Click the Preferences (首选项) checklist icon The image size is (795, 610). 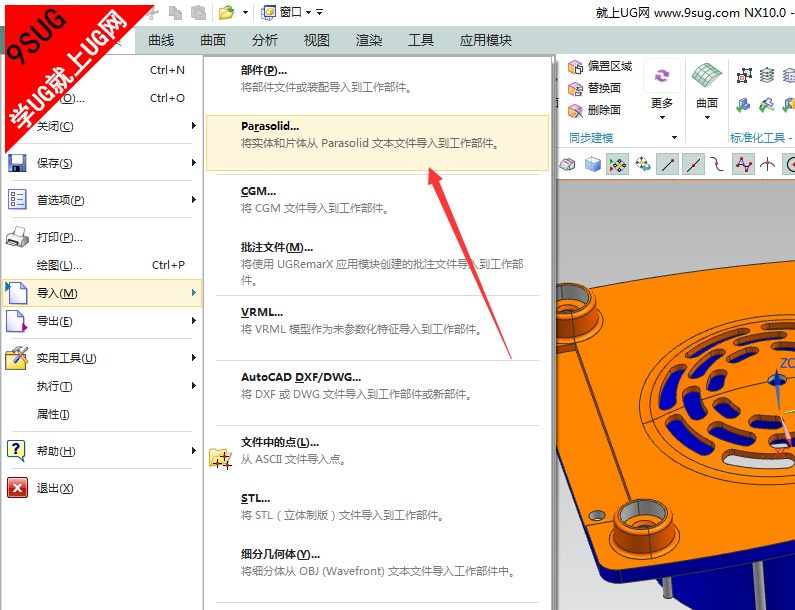[x=17, y=199]
